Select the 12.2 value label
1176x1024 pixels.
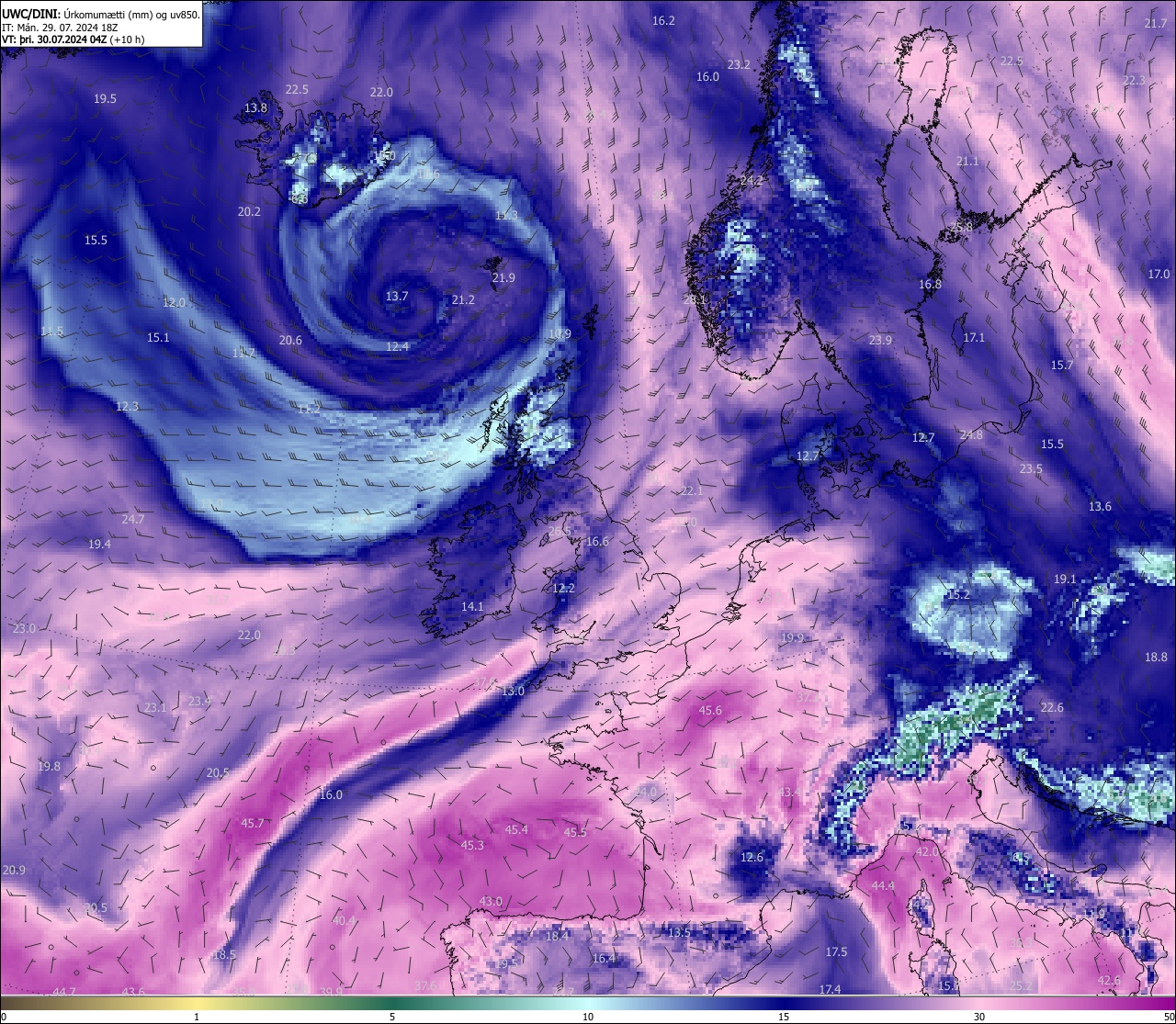point(563,588)
